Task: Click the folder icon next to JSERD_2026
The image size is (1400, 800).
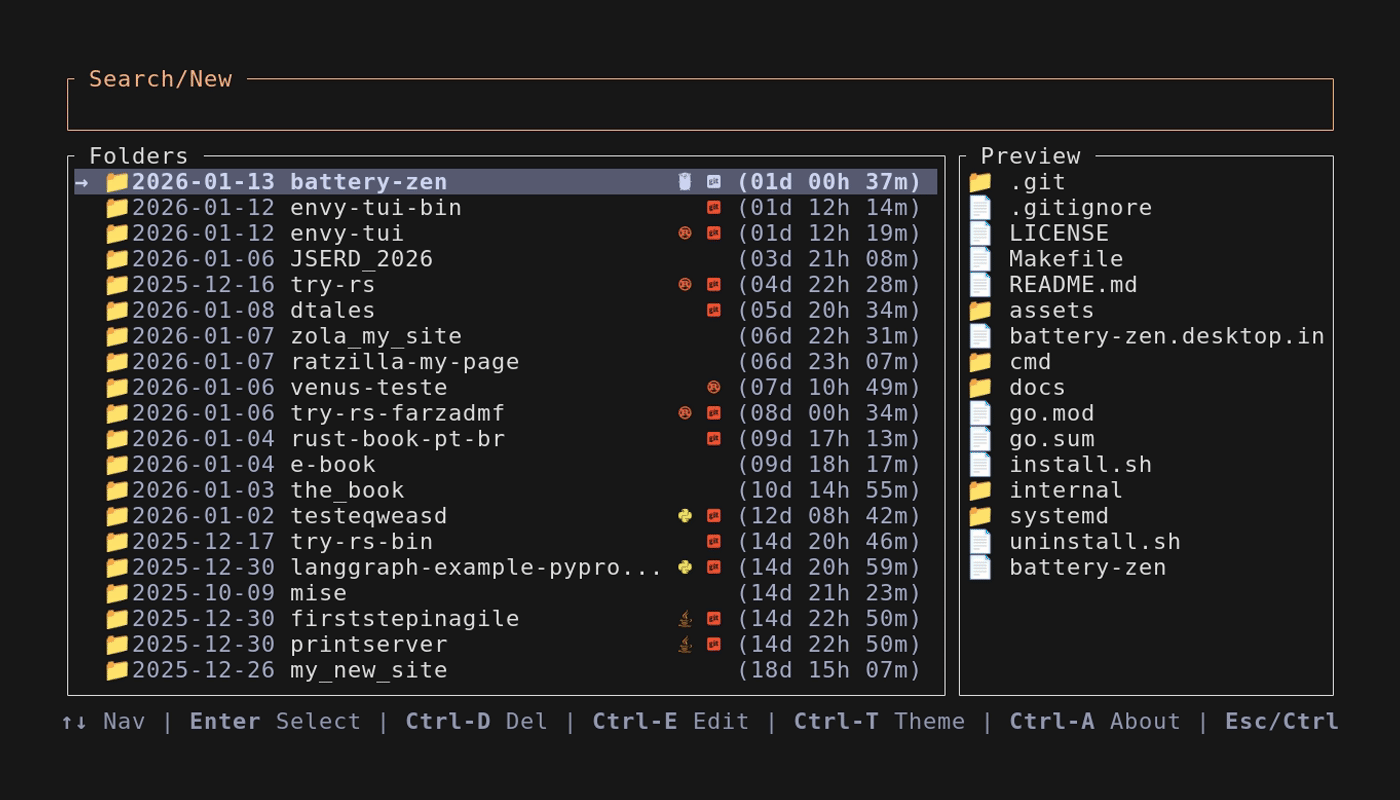Action: pos(115,258)
